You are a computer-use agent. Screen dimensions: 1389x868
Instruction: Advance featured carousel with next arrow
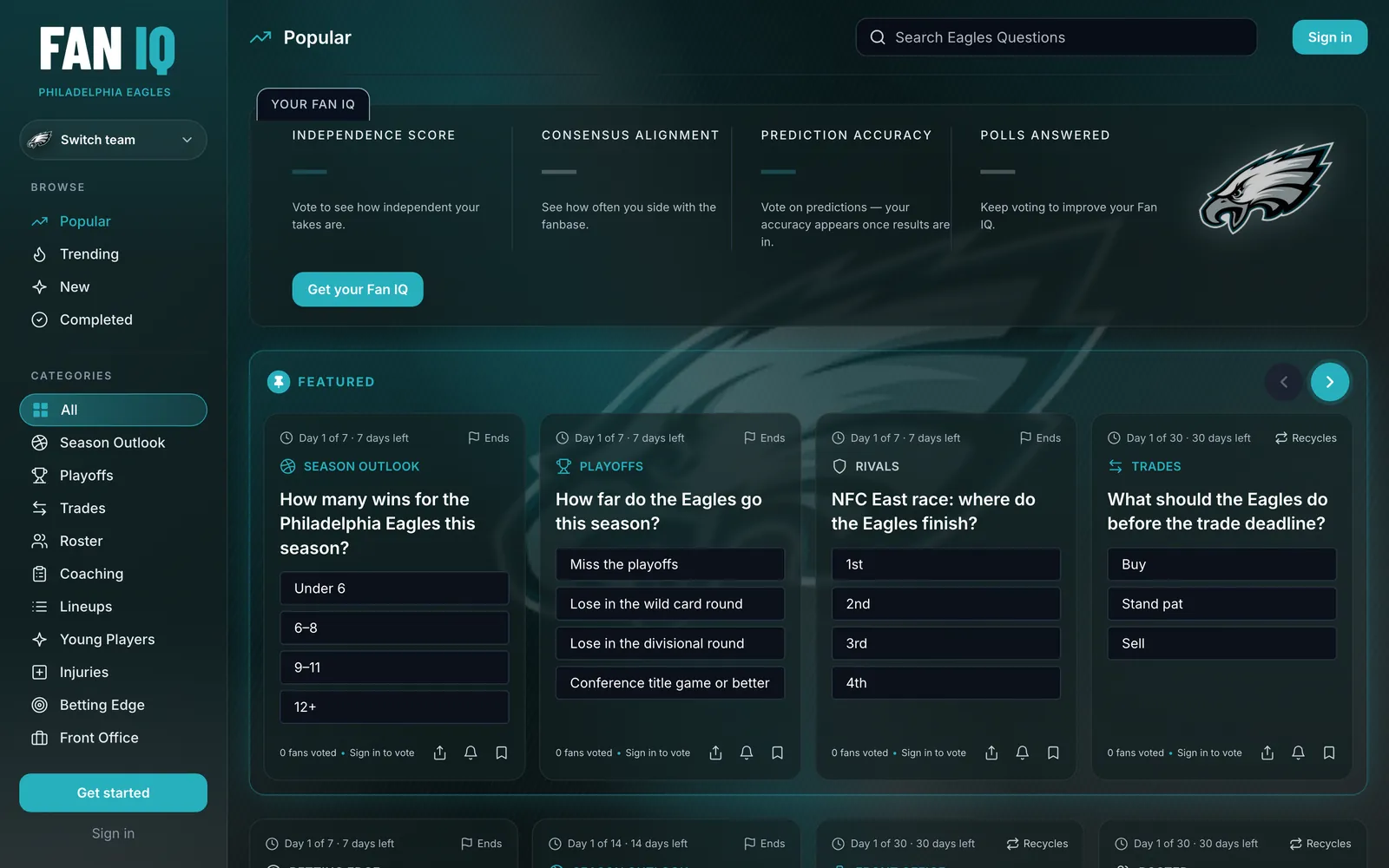coord(1329,382)
